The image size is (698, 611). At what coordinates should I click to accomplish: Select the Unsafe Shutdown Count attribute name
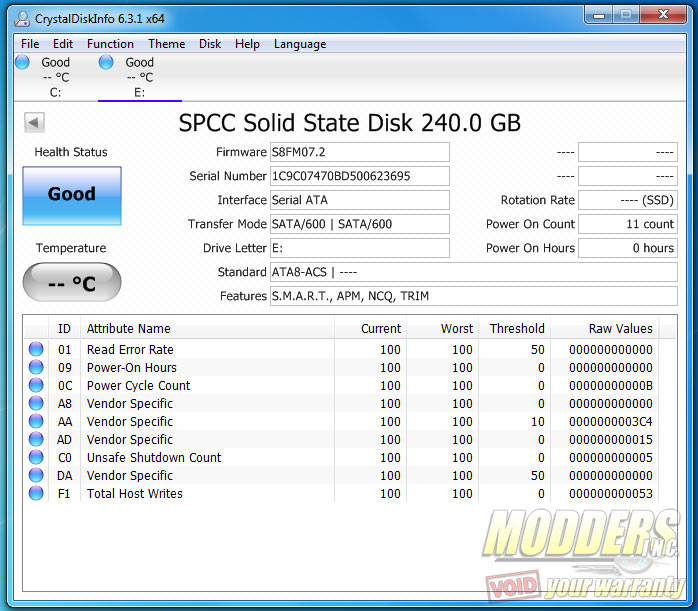154,457
